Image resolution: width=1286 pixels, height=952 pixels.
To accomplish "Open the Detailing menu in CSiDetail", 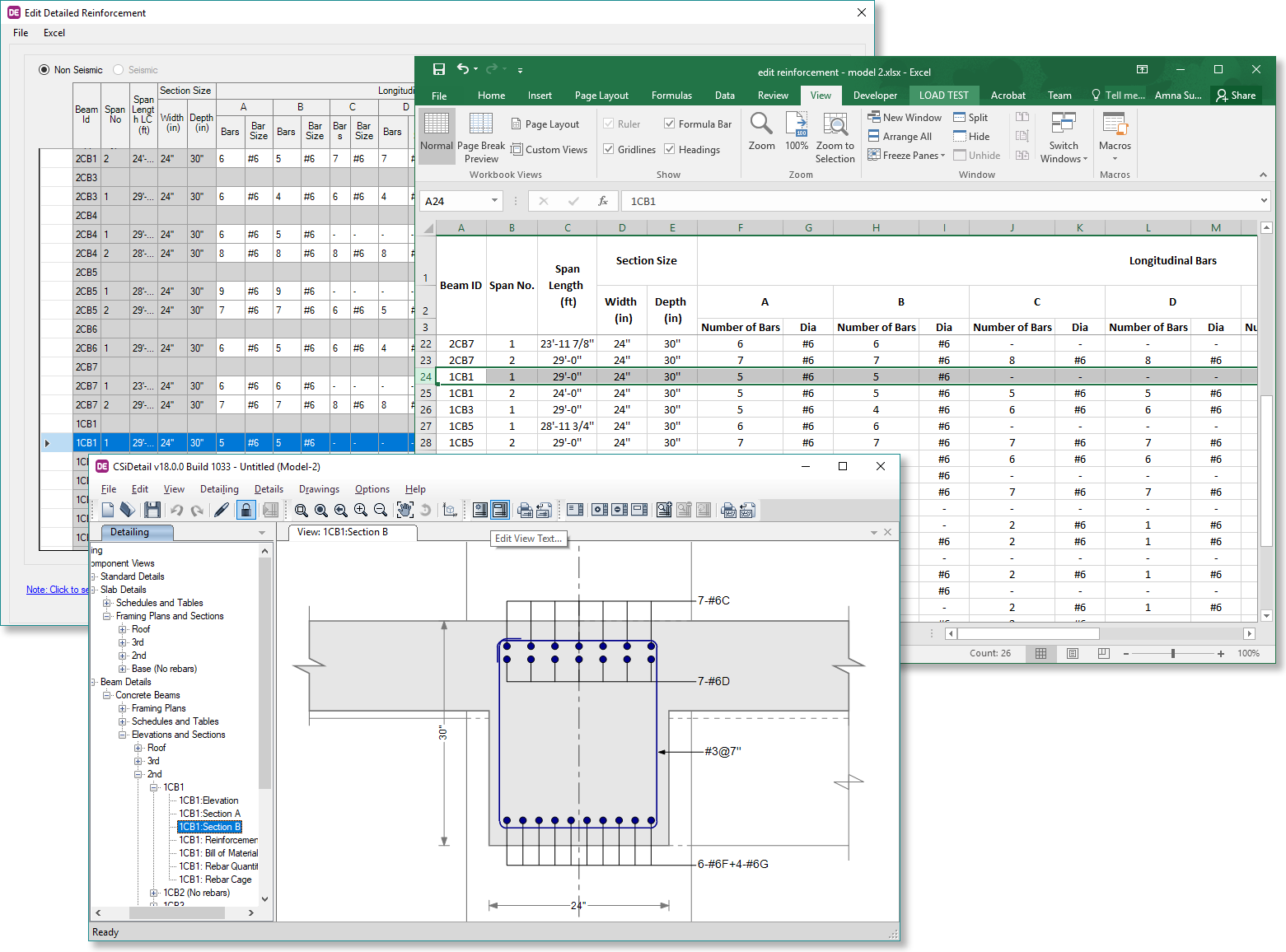I will [219, 489].
